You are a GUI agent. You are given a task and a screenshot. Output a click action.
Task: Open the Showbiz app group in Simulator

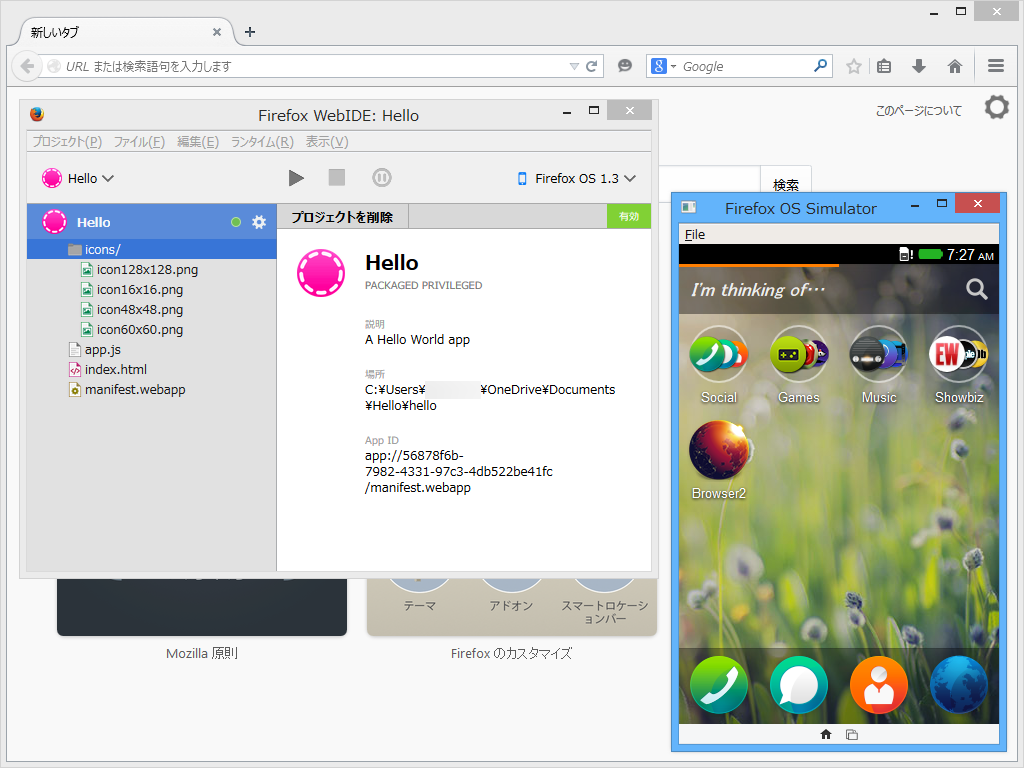coord(959,366)
